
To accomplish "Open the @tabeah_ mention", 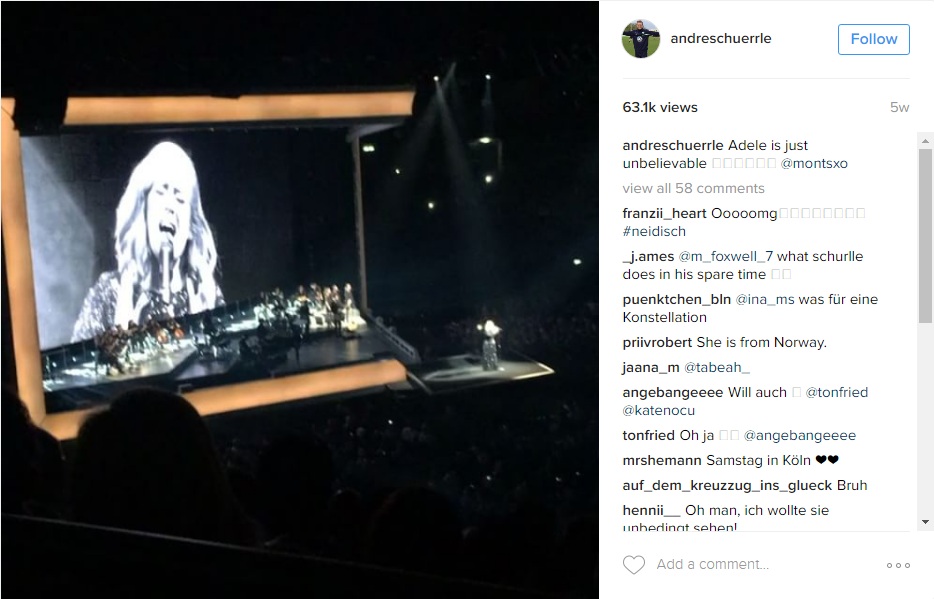I will pyautogui.click(x=717, y=367).
